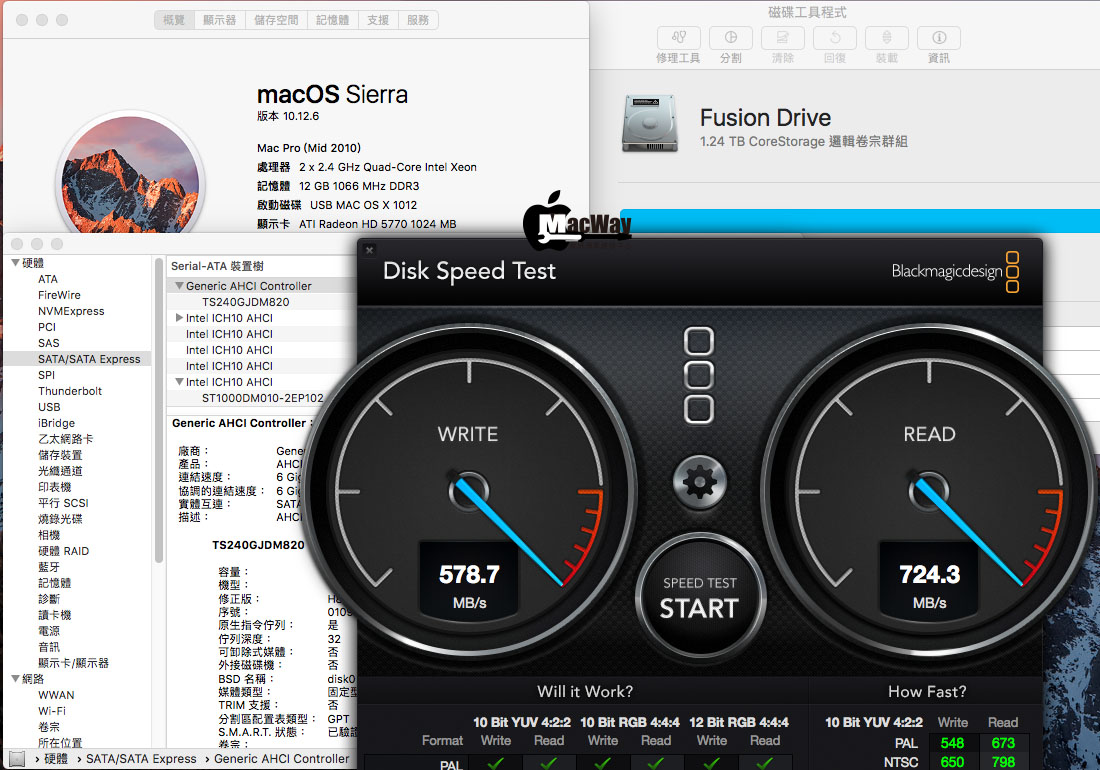Select Thunderbolt in the sidebar

70,391
